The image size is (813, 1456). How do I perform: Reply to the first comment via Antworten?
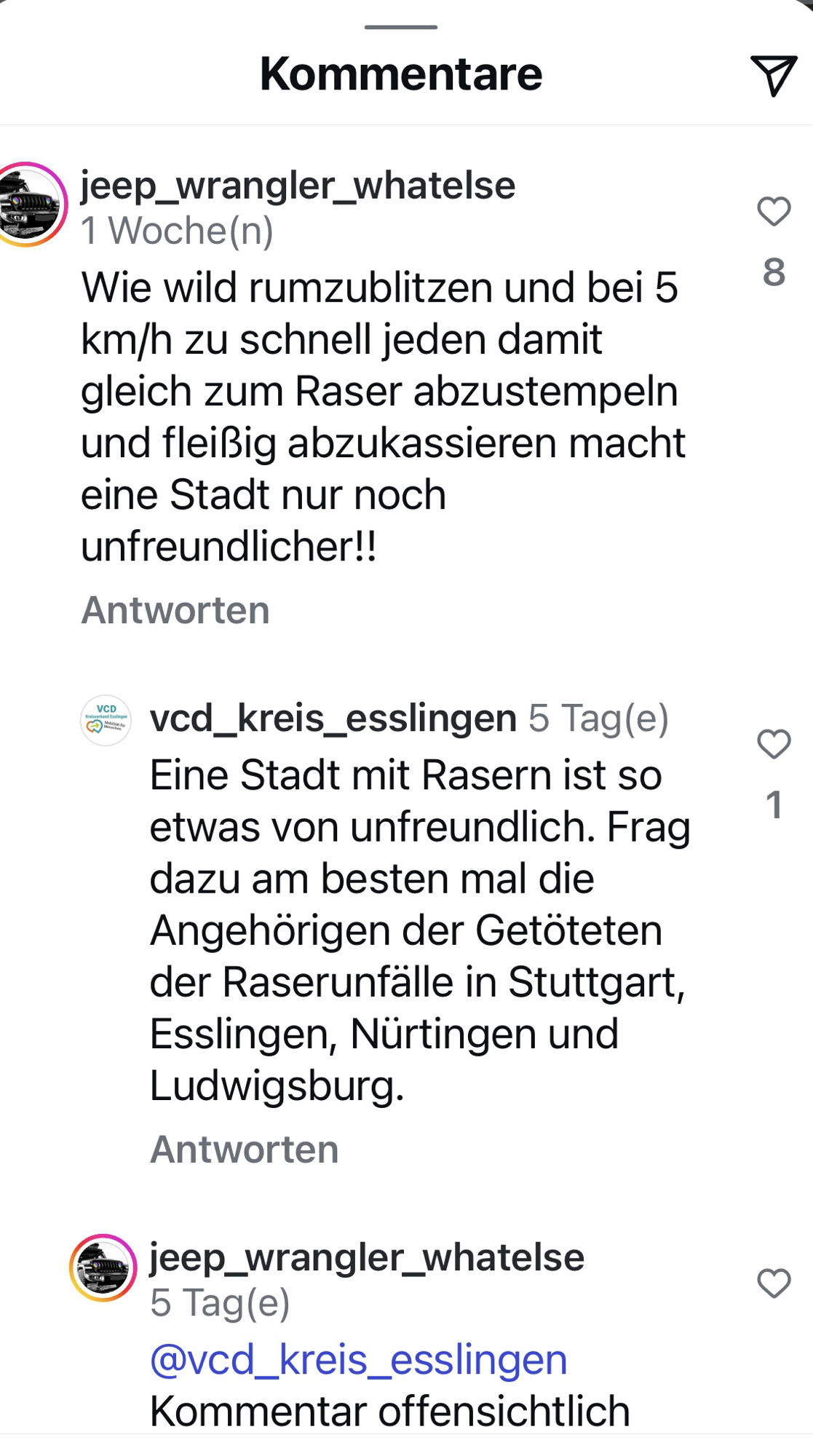click(175, 610)
